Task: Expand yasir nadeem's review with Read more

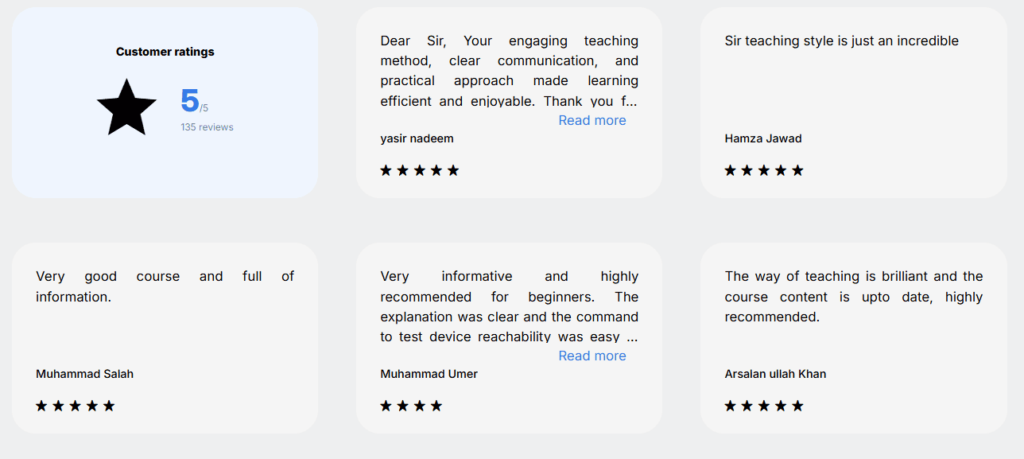Action: click(592, 120)
